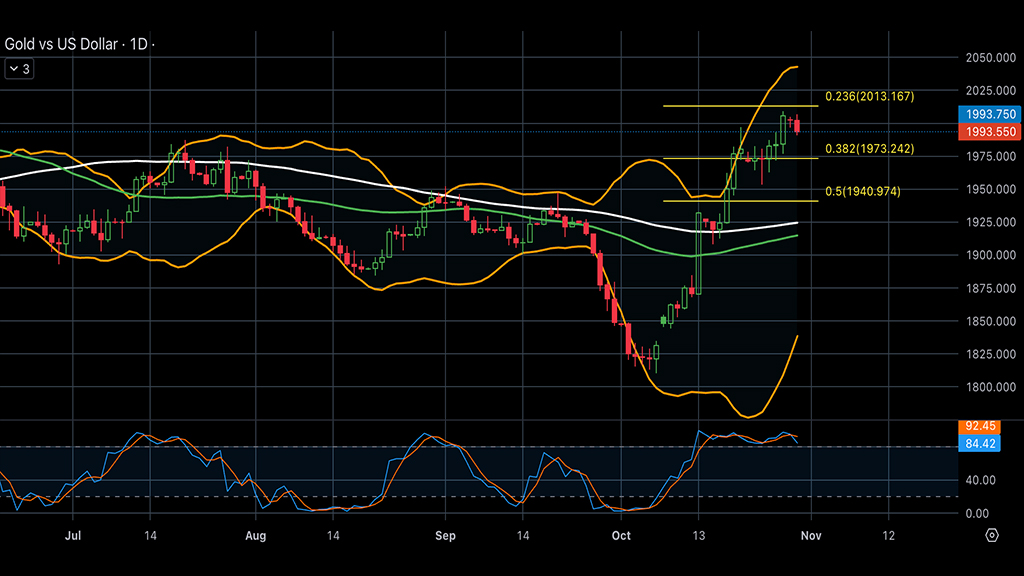Select the 0.382(1973.242) Fibonacci label
Viewport: 1024px width, 576px height.
point(869,149)
